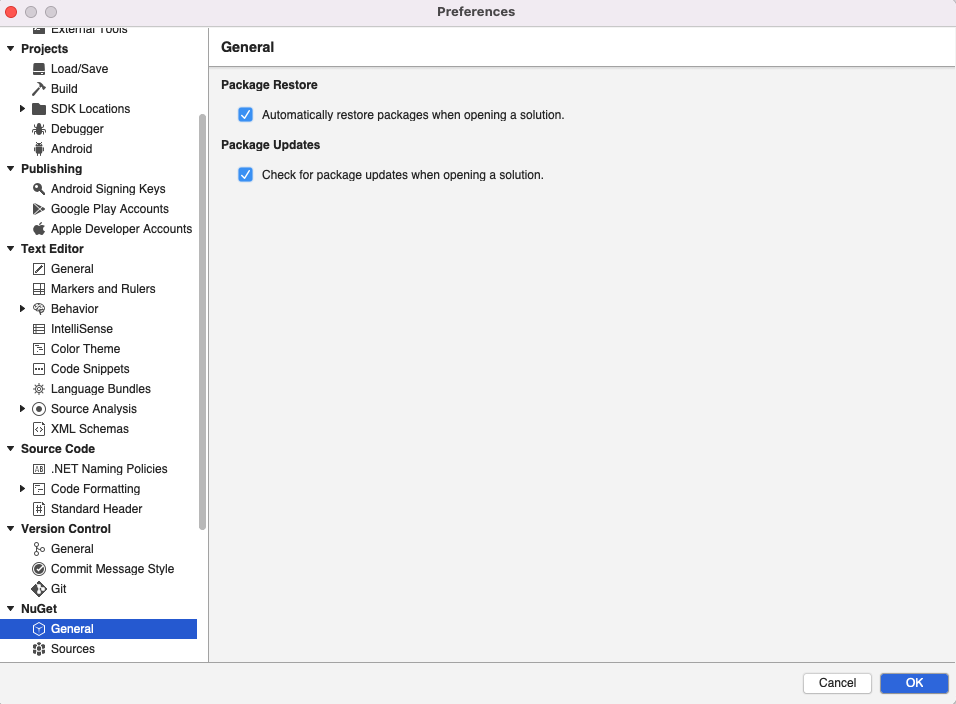
Task: Click the Code Snippets icon
Action: (37, 368)
